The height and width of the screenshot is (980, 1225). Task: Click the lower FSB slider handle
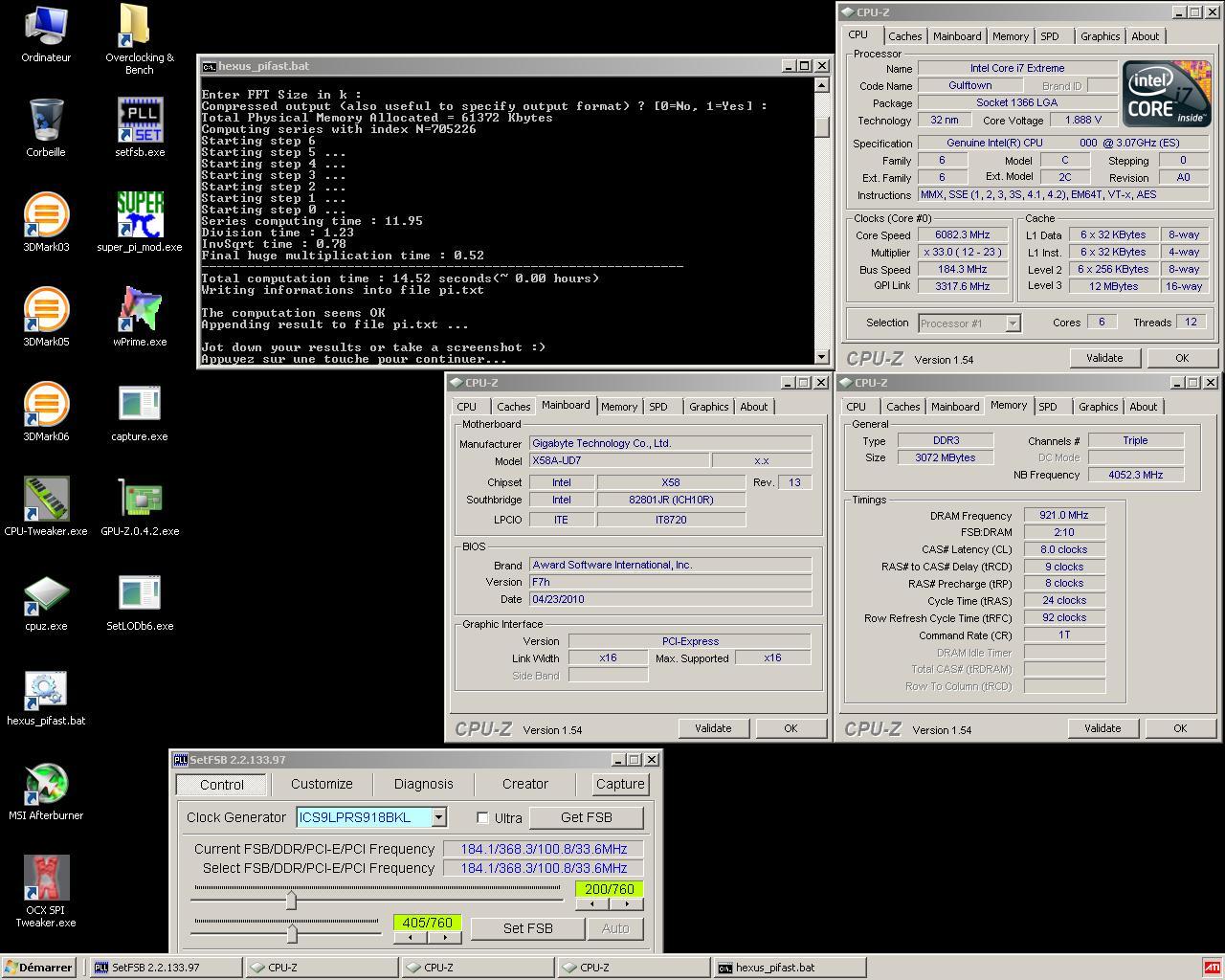pyautogui.click(x=291, y=932)
